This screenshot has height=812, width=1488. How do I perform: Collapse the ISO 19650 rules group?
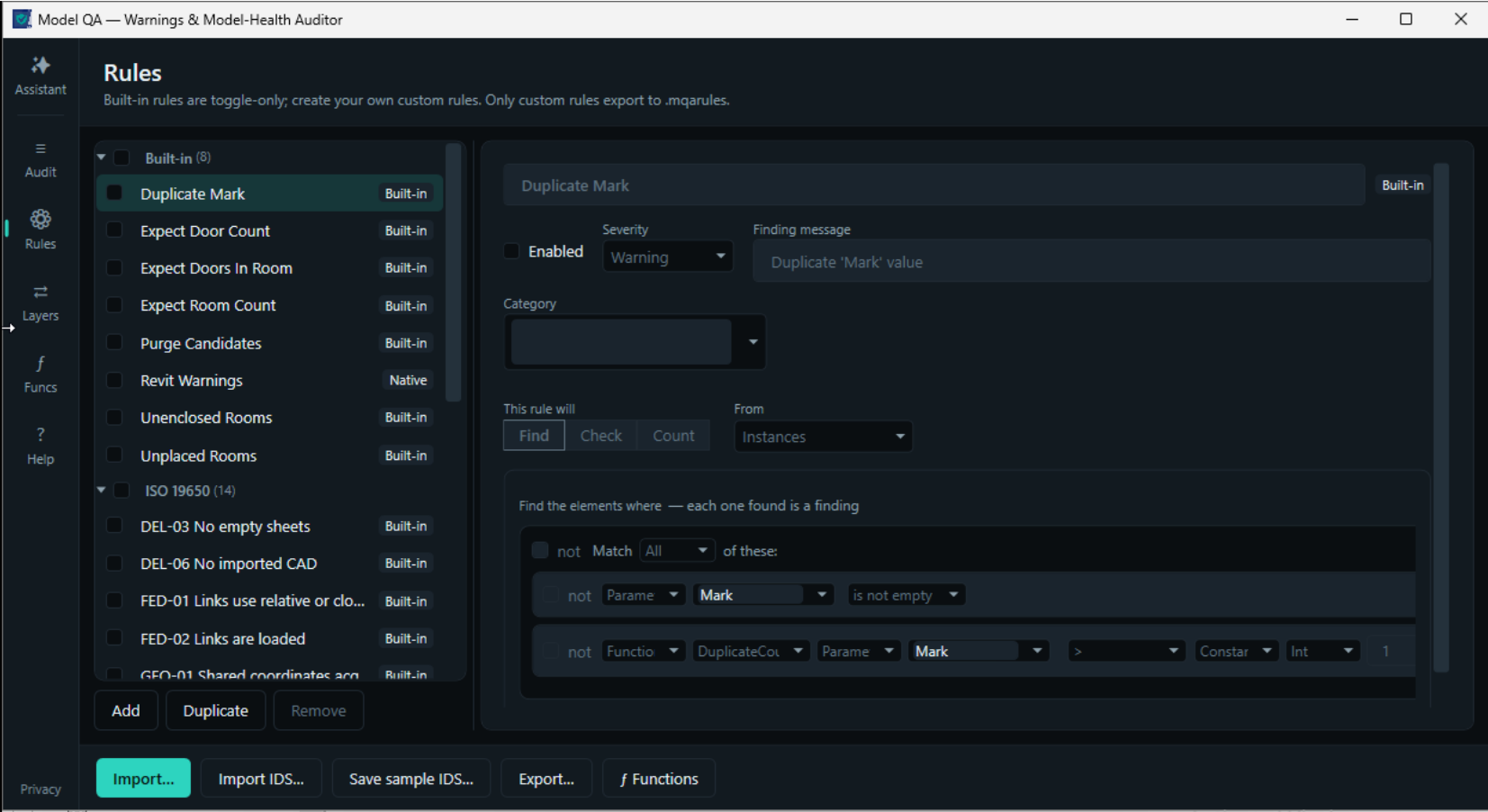101,491
